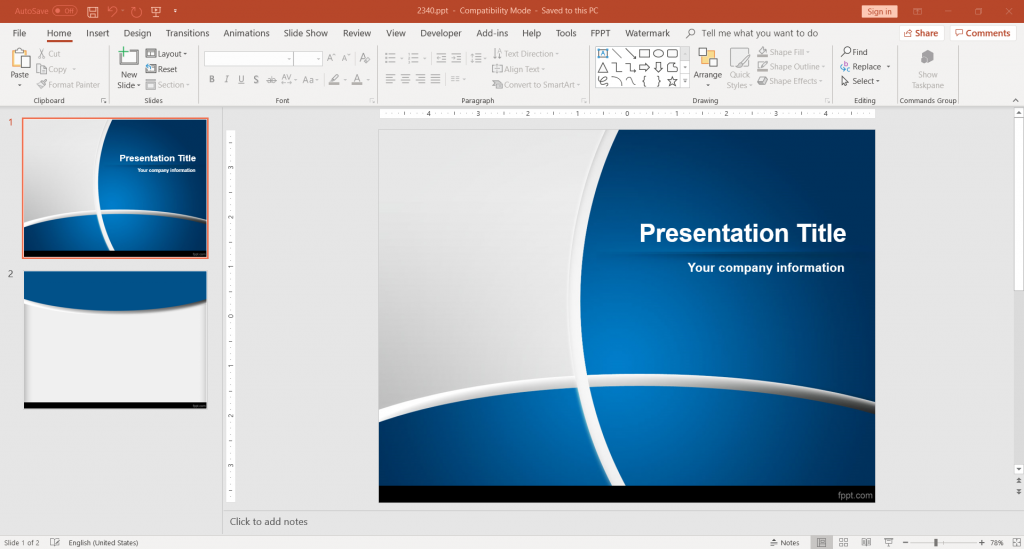Open the Layout dropdown

point(167,54)
